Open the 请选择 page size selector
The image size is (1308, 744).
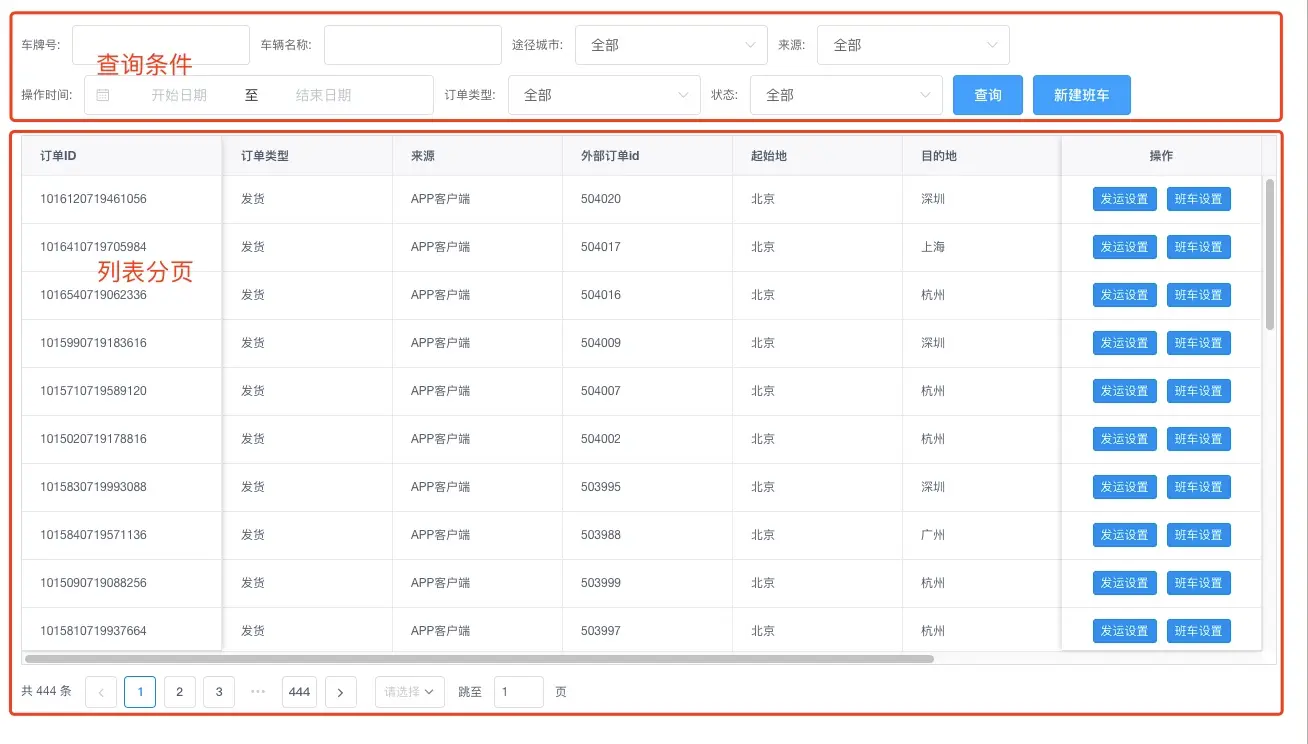(x=410, y=692)
